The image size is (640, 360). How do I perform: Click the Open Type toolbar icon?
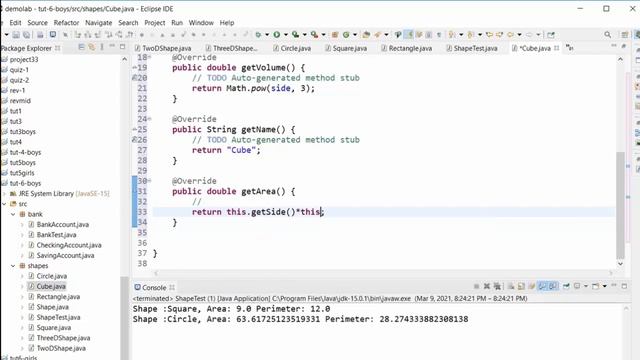click(366, 35)
